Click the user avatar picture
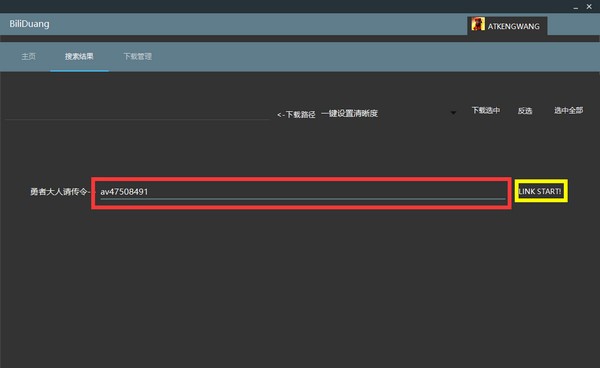Image resolution: width=600 pixels, height=368 pixels. 478,24
